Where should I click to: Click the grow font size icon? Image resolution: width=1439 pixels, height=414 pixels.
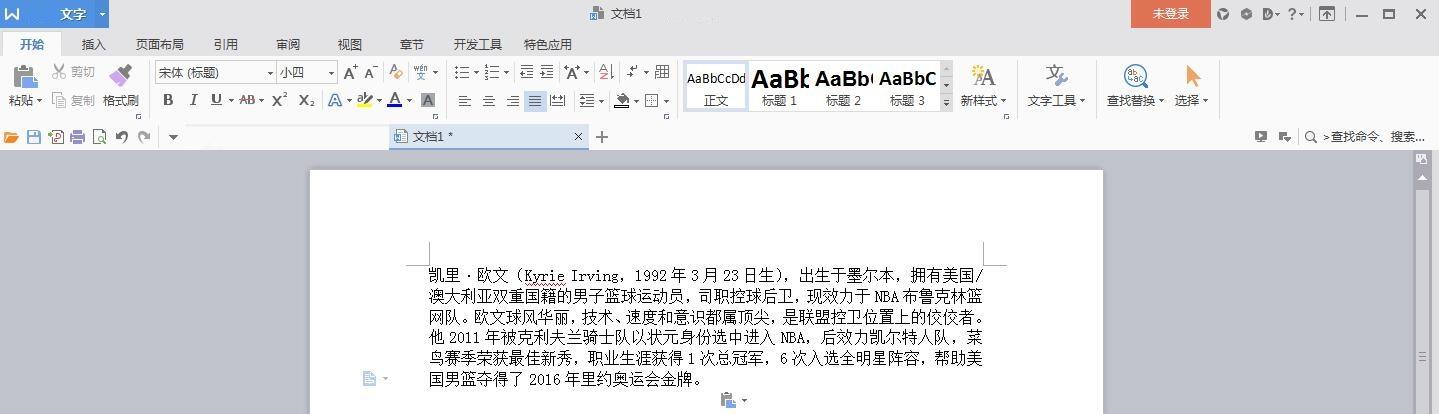tap(350, 72)
